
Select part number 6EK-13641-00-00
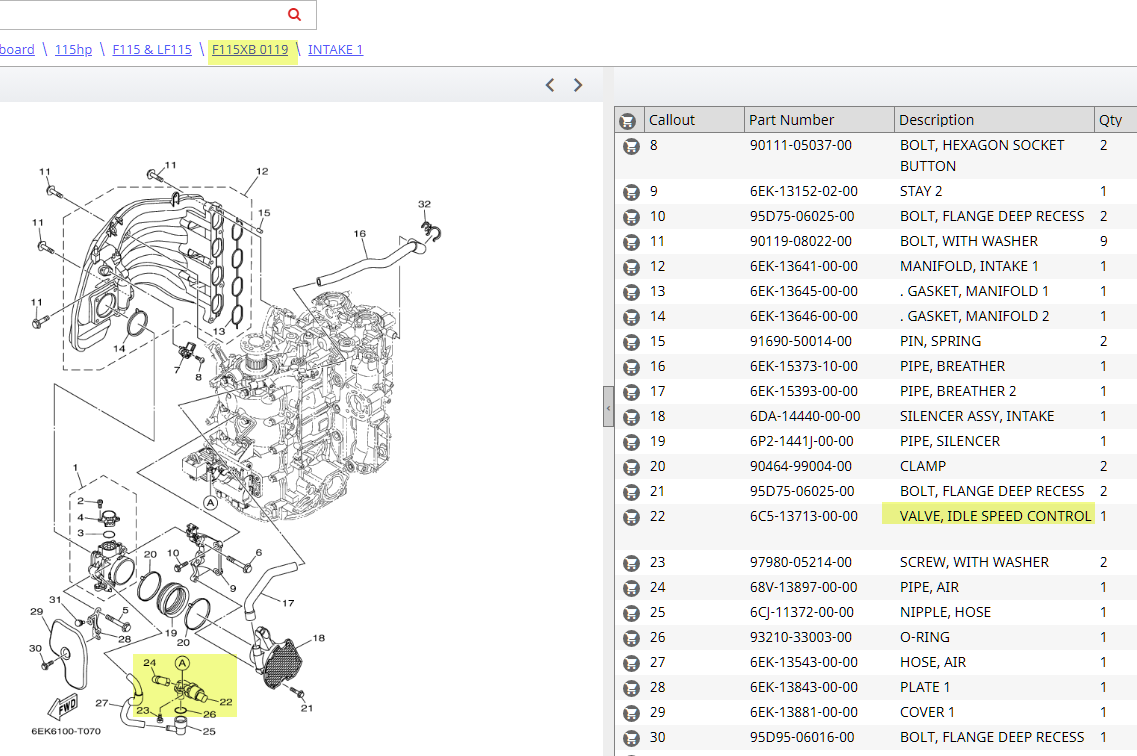click(x=803, y=266)
